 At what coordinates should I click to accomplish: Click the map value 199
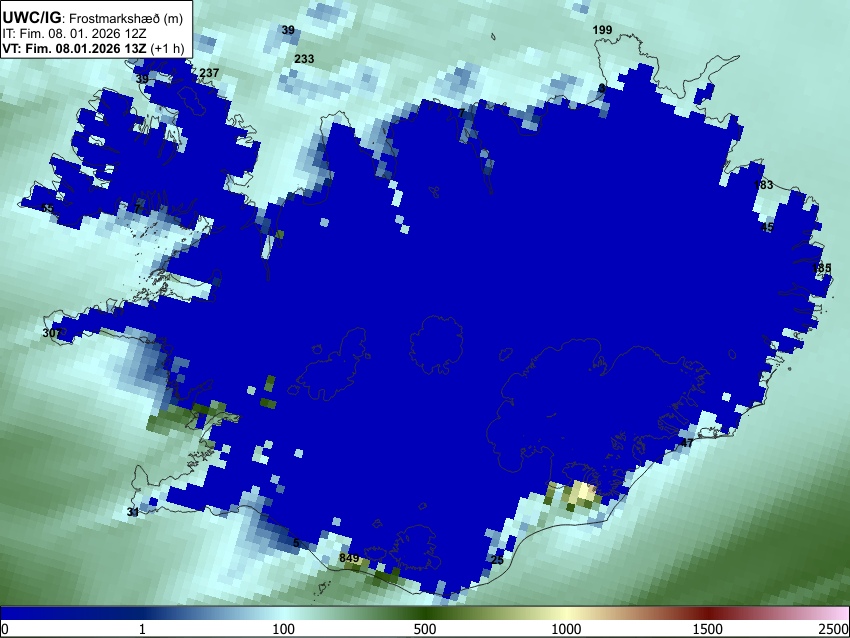pyautogui.click(x=602, y=30)
